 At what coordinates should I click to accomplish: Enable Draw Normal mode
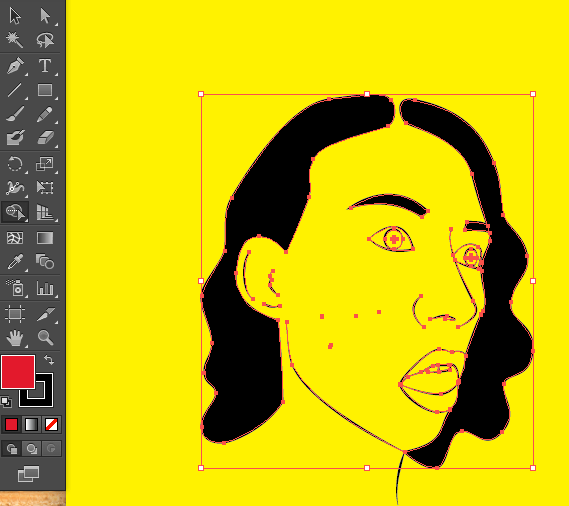point(12,449)
